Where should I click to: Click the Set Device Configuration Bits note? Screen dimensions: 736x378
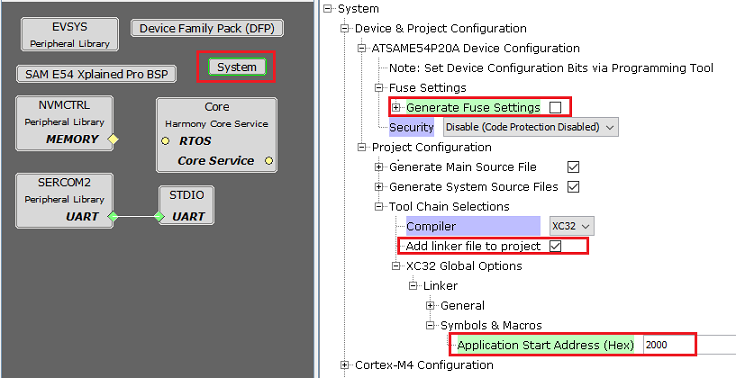(x=551, y=68)
